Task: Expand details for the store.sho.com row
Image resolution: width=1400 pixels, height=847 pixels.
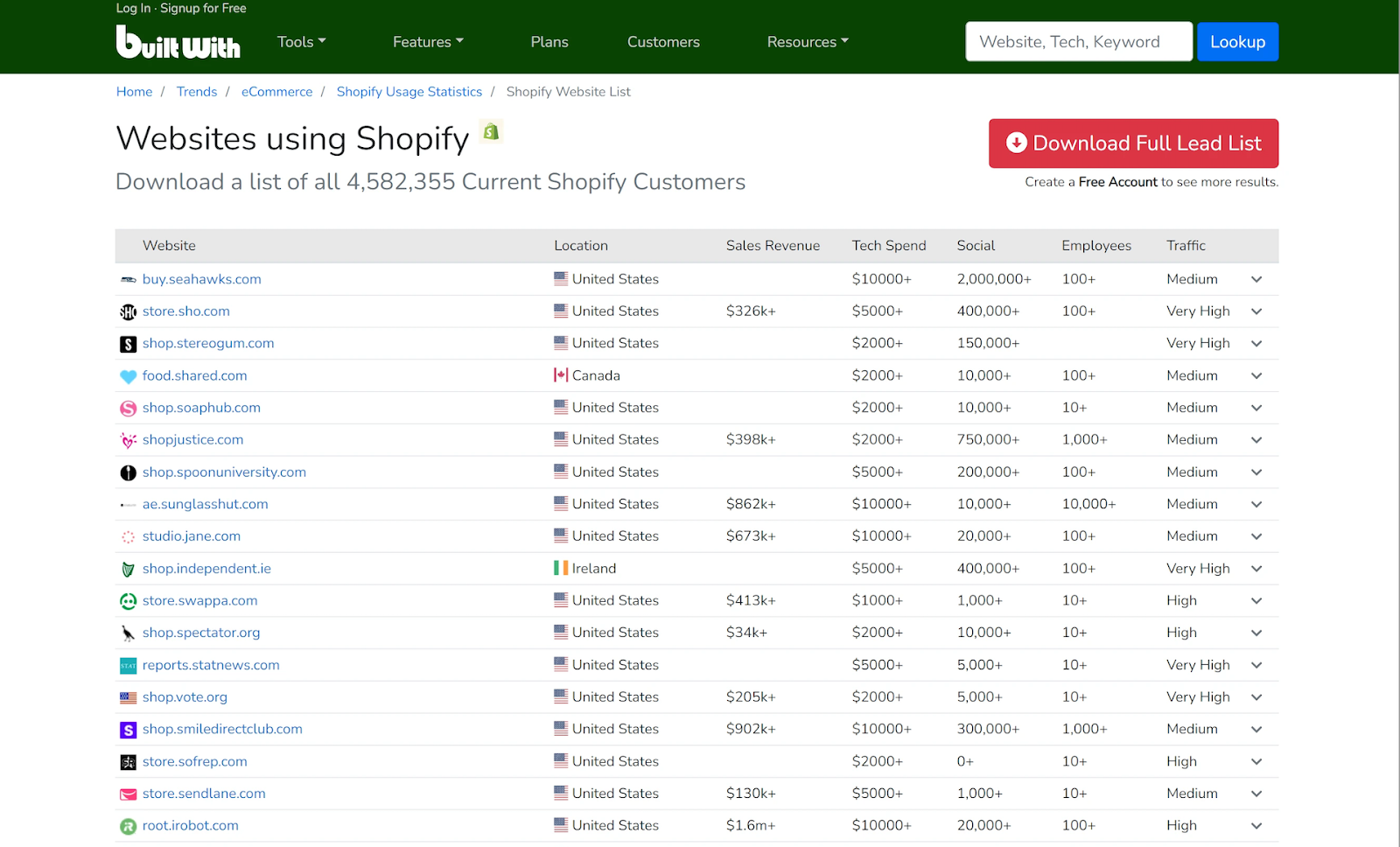Action: point(1256,311)
